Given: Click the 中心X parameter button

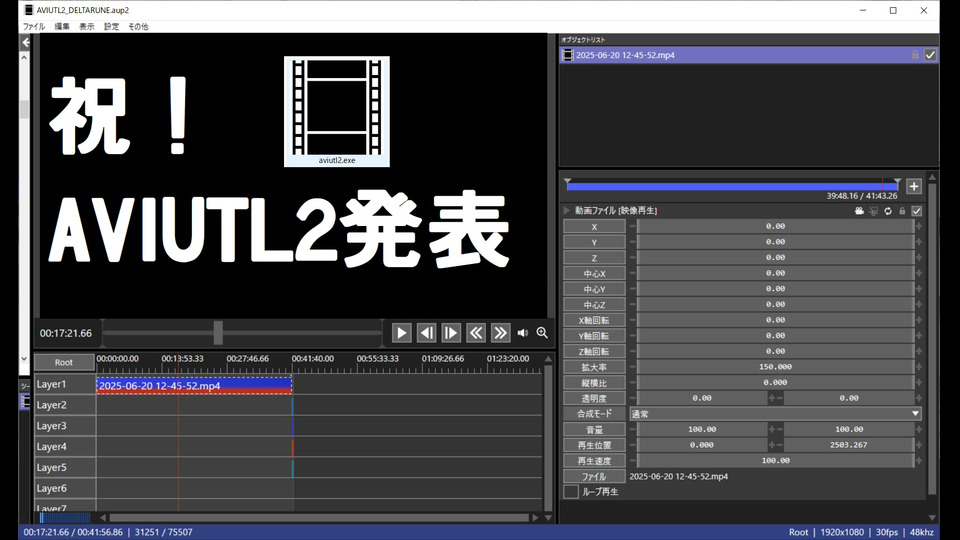Looking at the screenshot, I should point(594,273).
